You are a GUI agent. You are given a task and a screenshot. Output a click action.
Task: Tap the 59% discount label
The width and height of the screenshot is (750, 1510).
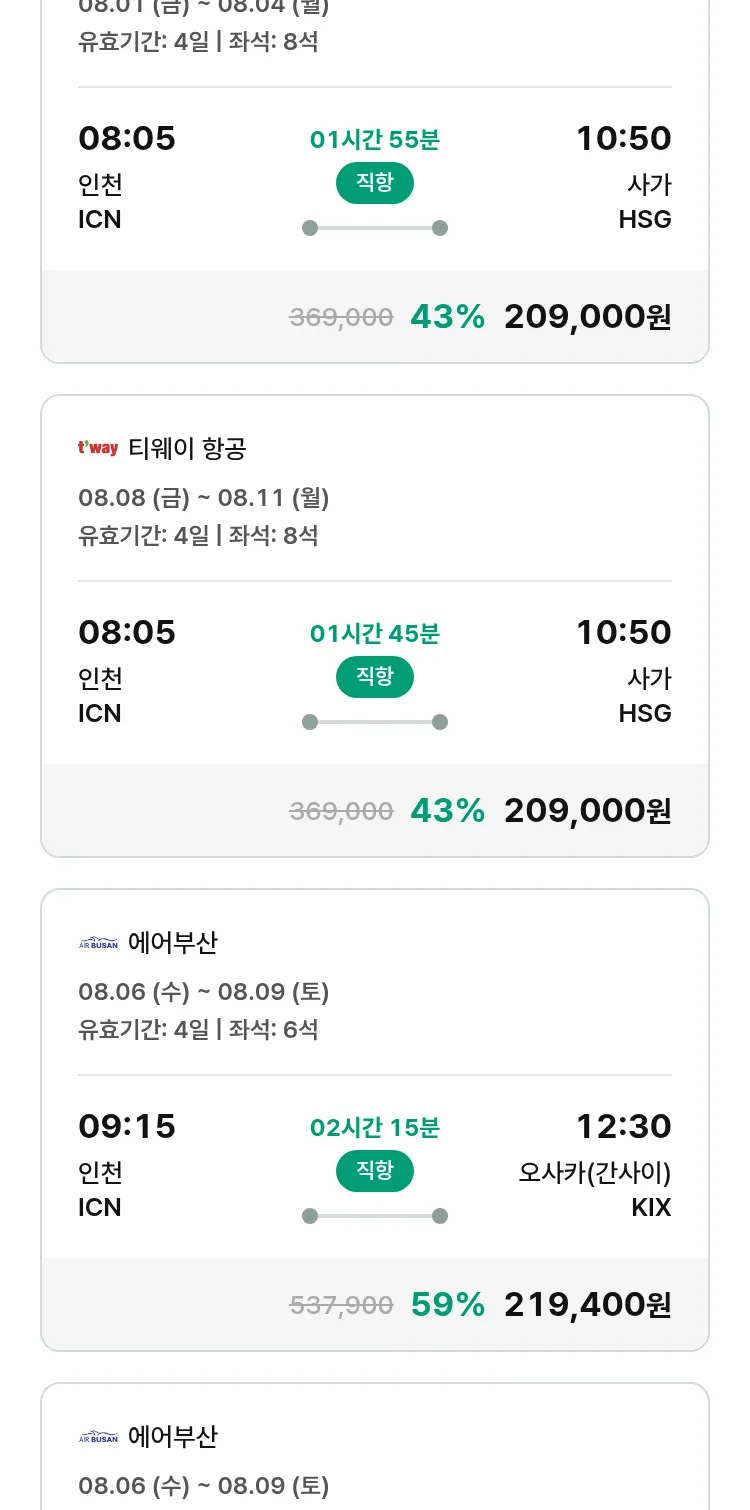tap(447, 1304)
